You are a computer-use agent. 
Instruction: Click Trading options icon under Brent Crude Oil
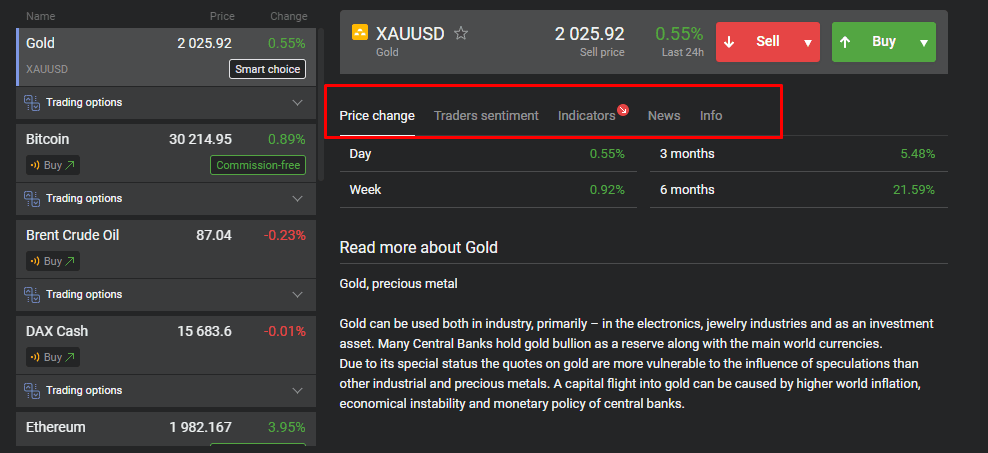[32, 295]
